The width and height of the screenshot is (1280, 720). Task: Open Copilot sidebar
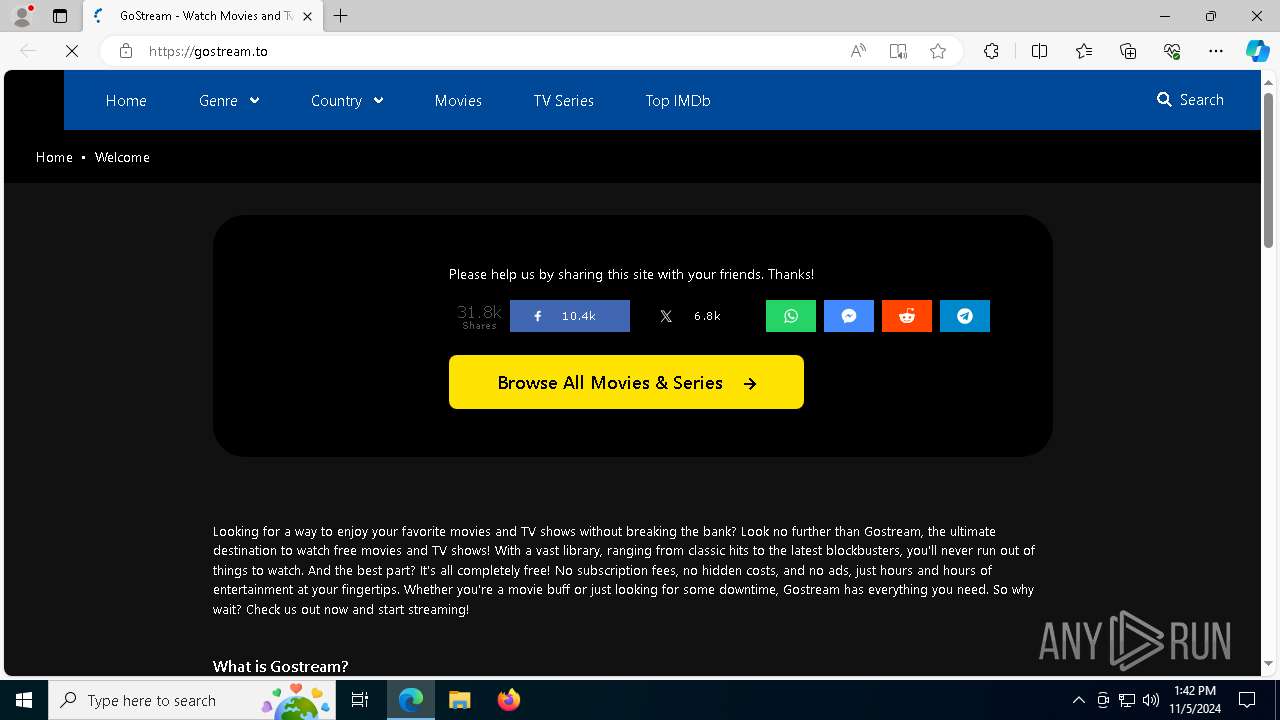click(1258, 51)
